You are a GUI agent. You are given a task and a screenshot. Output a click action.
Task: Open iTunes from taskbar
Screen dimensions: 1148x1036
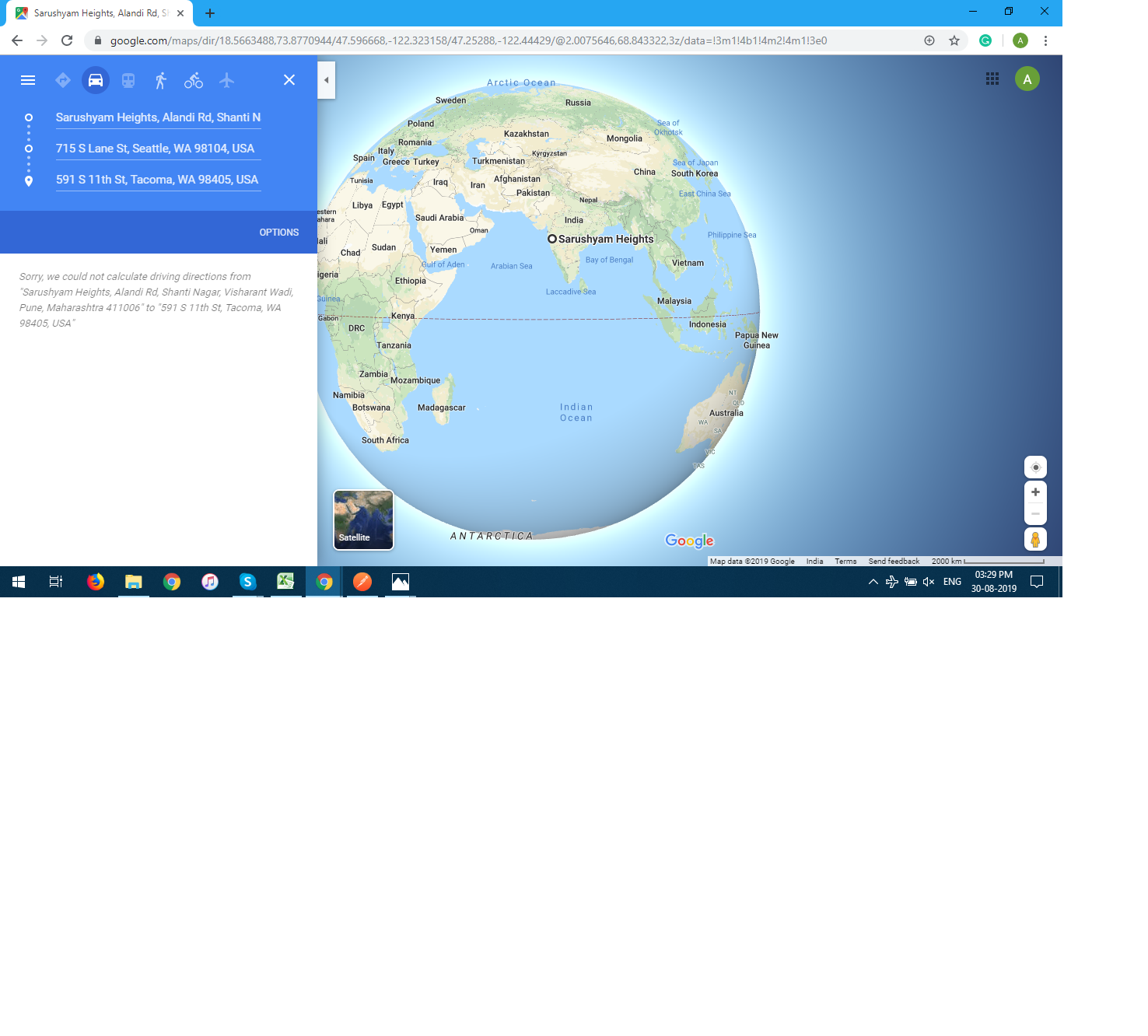[x=210, y=582]
